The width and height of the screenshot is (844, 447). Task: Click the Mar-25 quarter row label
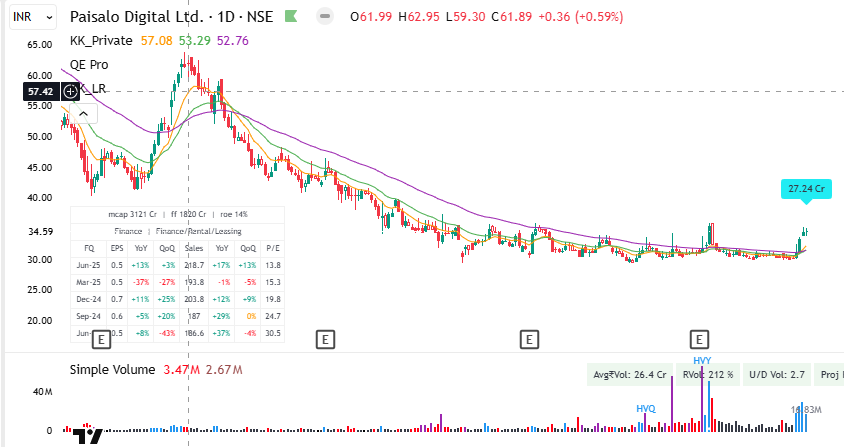click(x=88, y=282)
